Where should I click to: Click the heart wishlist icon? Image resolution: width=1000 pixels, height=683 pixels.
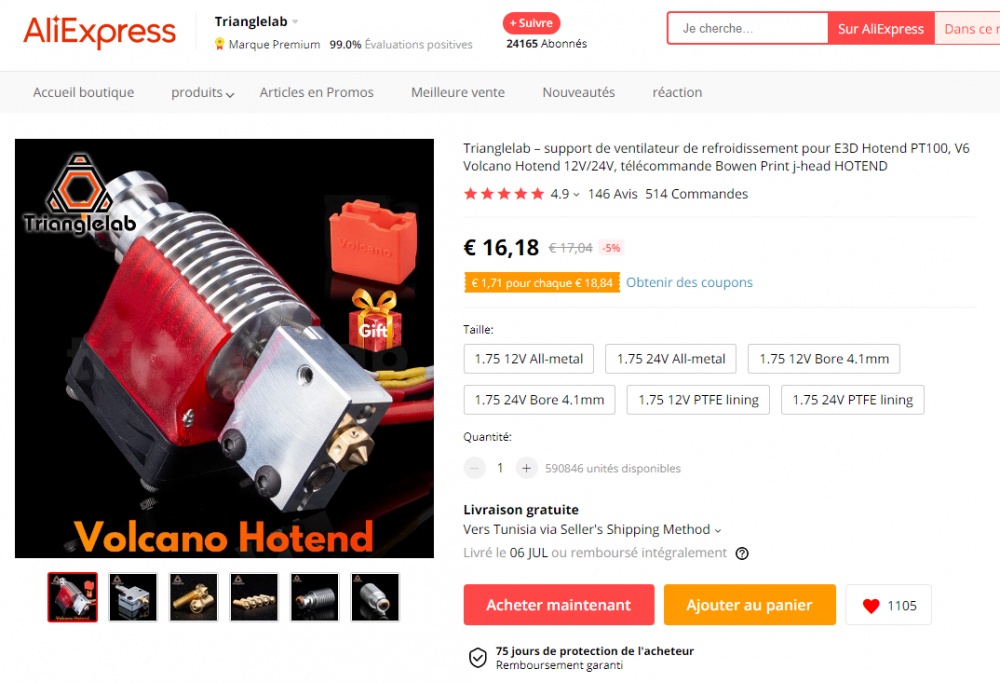coord(871,606)
